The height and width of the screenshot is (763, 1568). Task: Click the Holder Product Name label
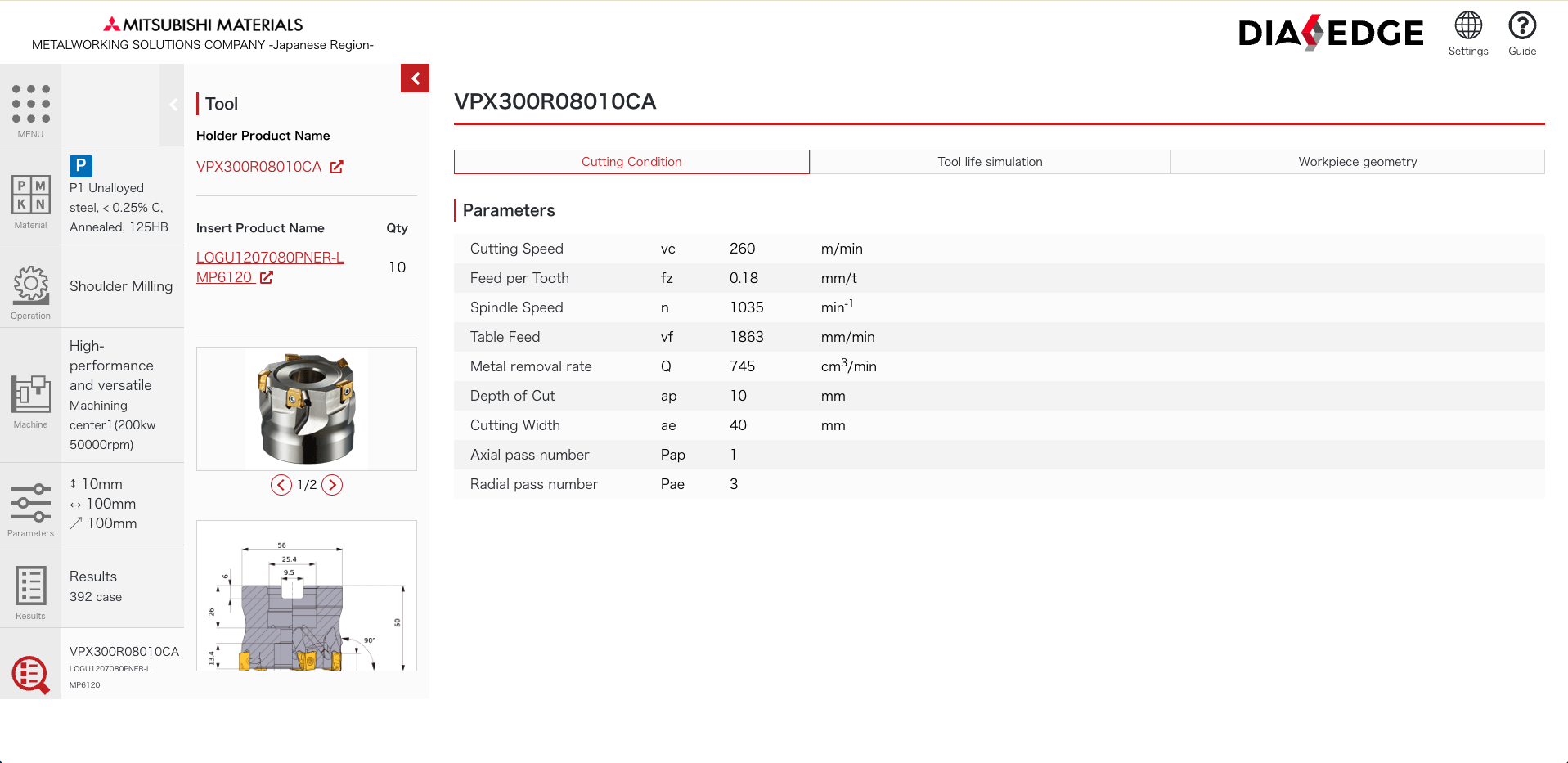tap(263, 136)
